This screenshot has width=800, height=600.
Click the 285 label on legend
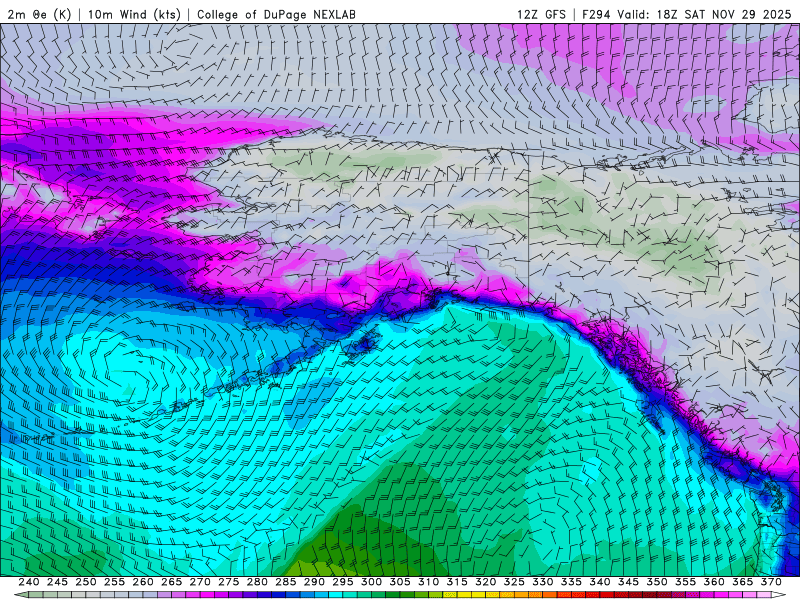(286, 582)
